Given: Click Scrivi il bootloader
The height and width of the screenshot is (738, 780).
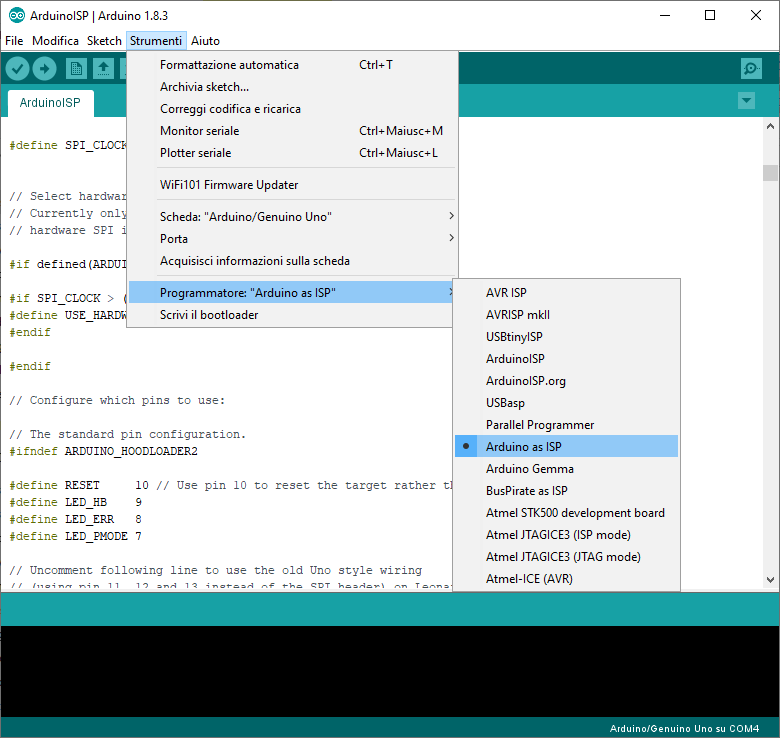Looking at the screenshot, I should [292, 315].
